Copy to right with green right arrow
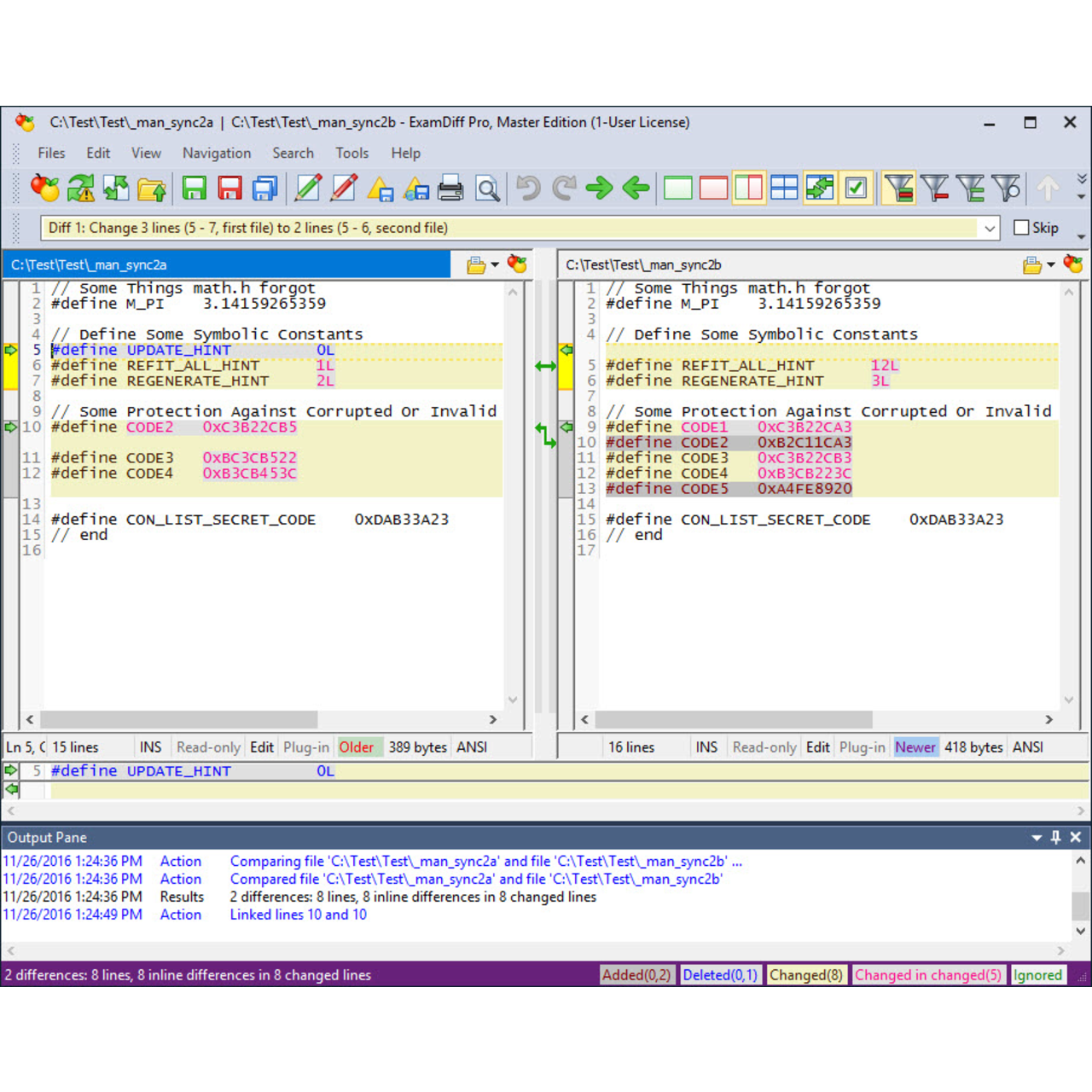Viewport: 1092px width, 1092px height. coord(600,188)
